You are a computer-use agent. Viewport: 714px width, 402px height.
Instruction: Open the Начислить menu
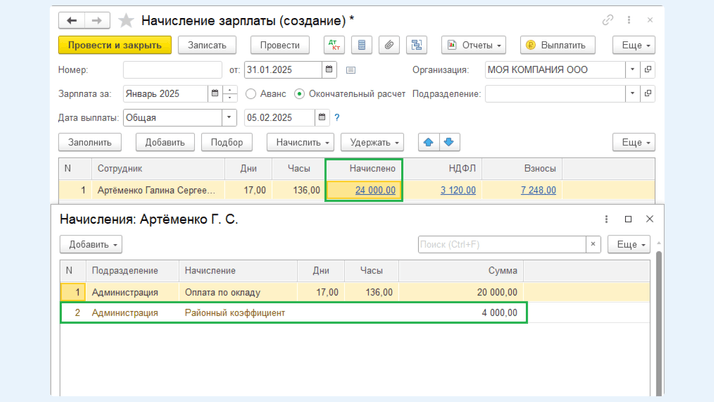[301, 142]
